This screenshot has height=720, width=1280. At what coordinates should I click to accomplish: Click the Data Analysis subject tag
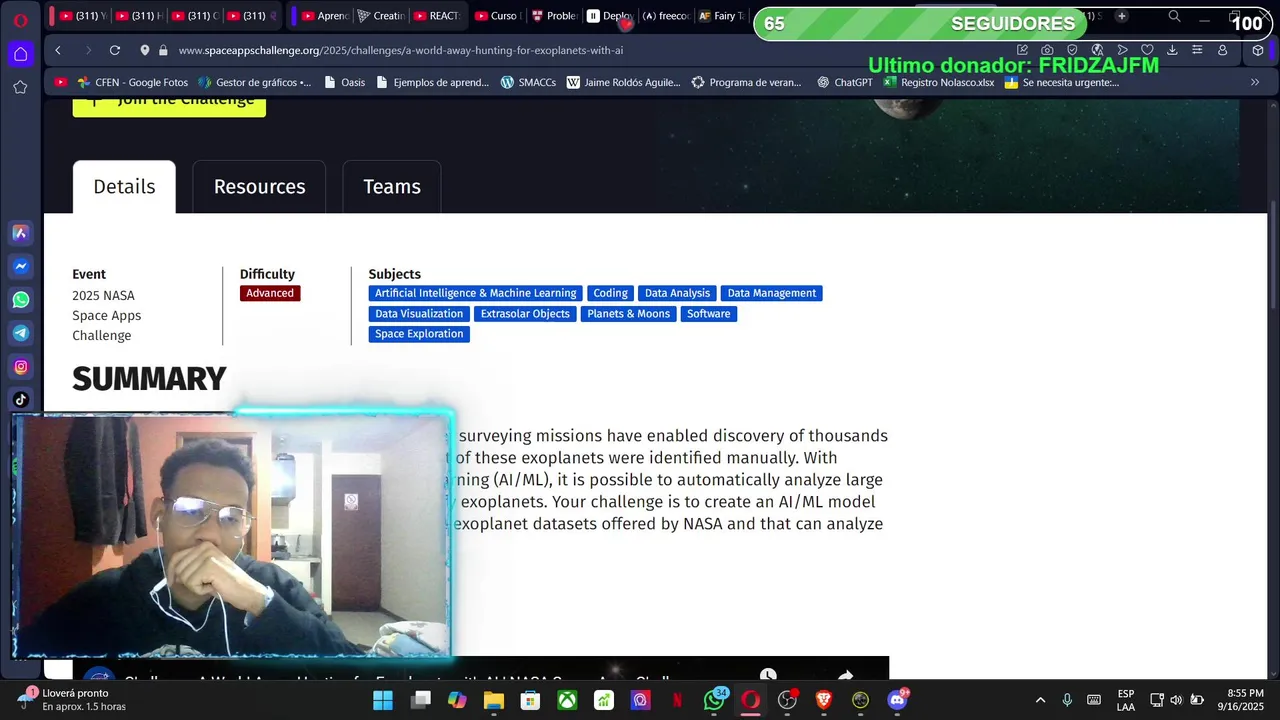click(677, 293)
